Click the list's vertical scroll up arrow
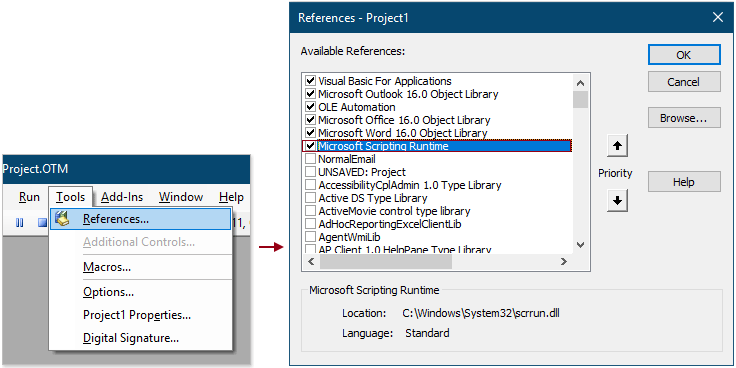The width and height of the screenshot is (736, 368). (581, 83)
